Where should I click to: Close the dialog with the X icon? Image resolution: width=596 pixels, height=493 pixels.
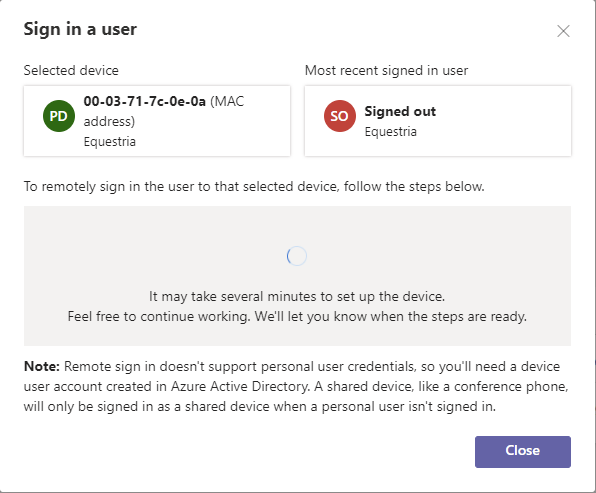pos(563,31)
